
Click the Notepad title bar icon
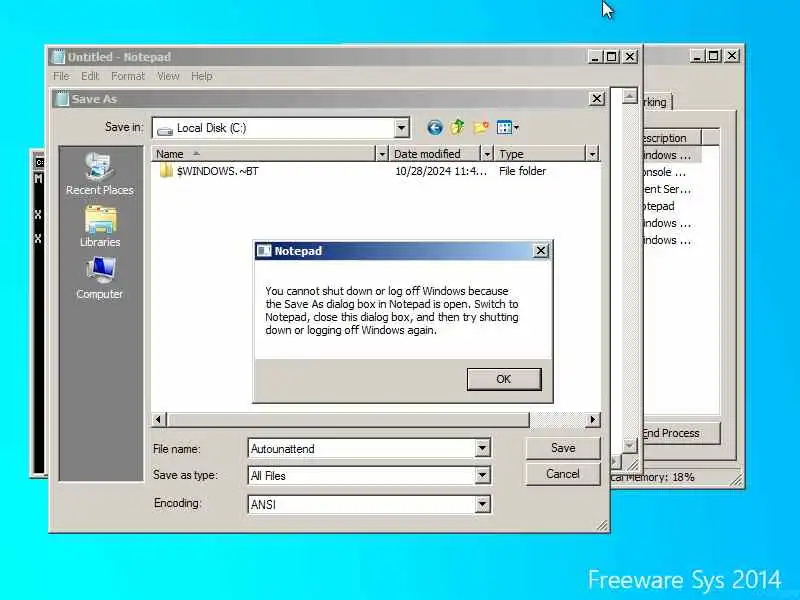coord(59,57)
